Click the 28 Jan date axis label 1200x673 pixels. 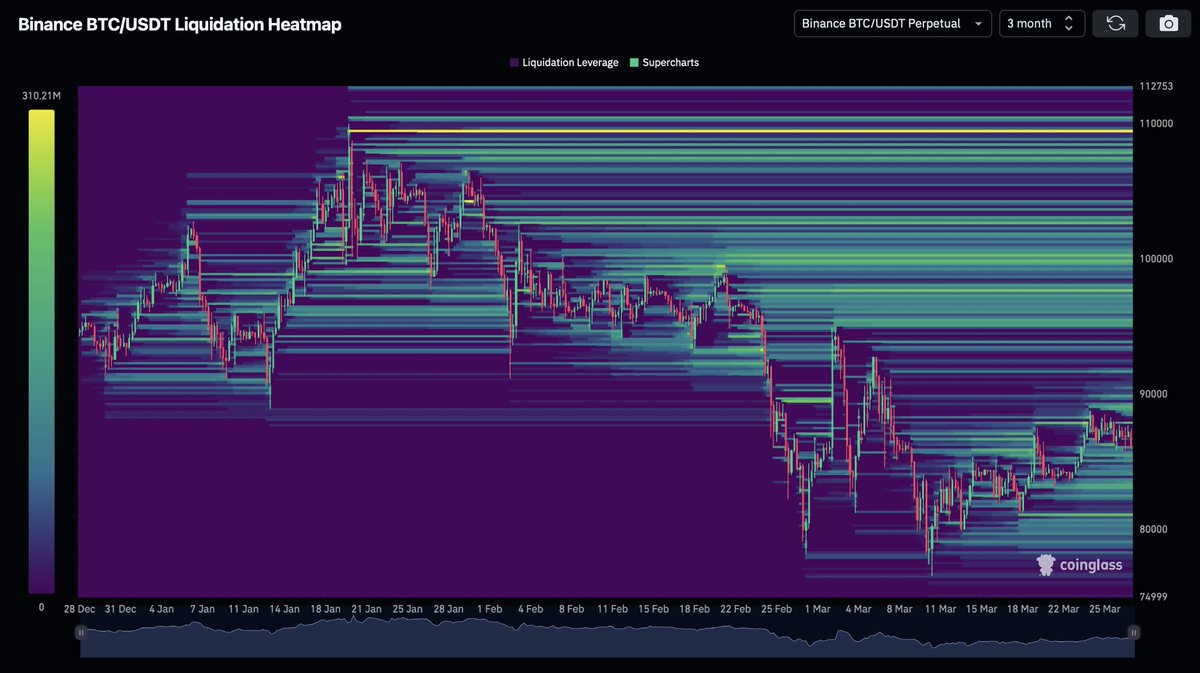pyautogui.click(x=447, y=608)
